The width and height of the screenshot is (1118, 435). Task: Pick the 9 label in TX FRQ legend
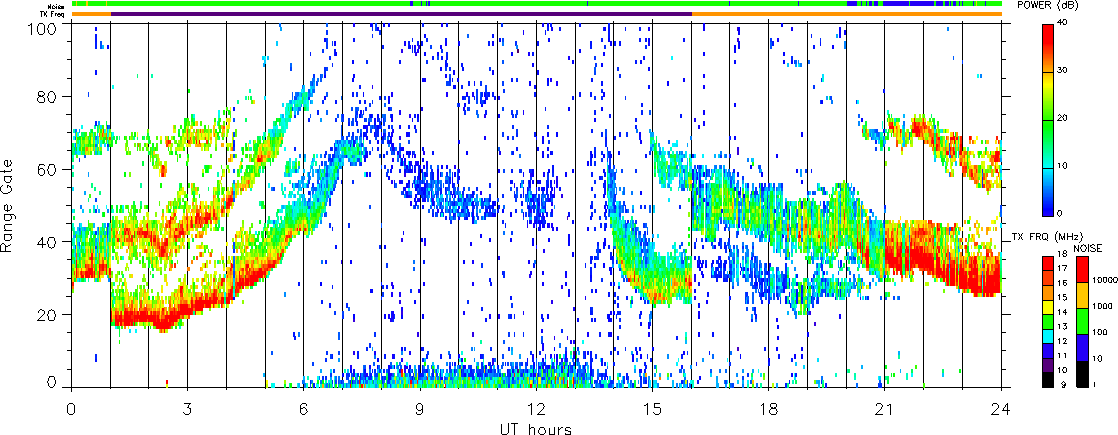[x=1063, y=384]
